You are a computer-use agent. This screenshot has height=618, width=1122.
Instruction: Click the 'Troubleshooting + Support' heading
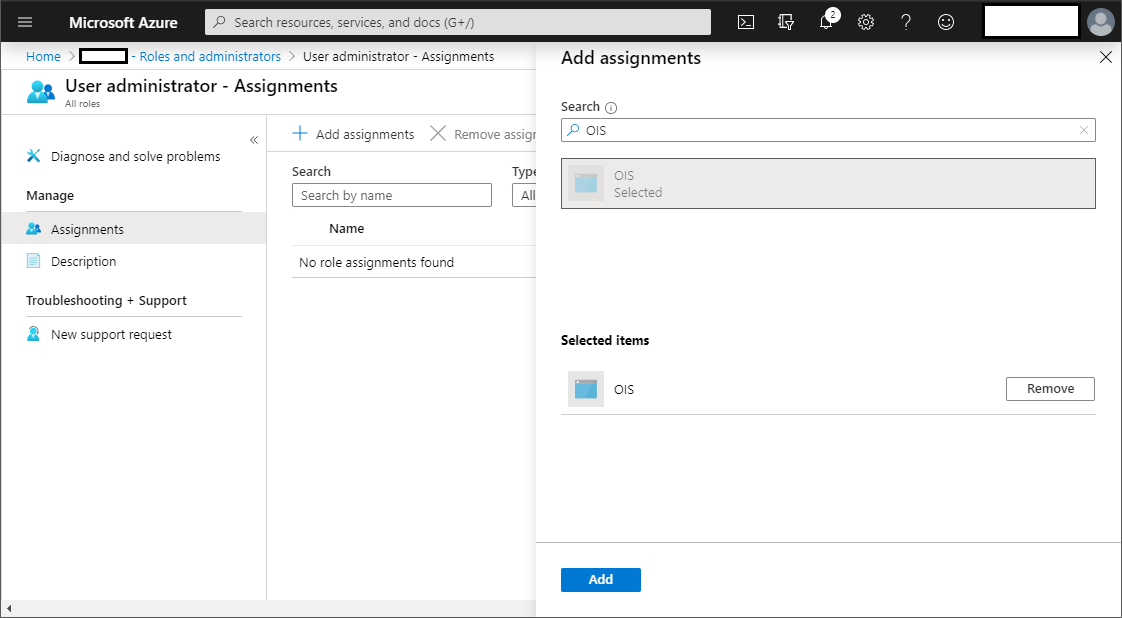[107, 300]
